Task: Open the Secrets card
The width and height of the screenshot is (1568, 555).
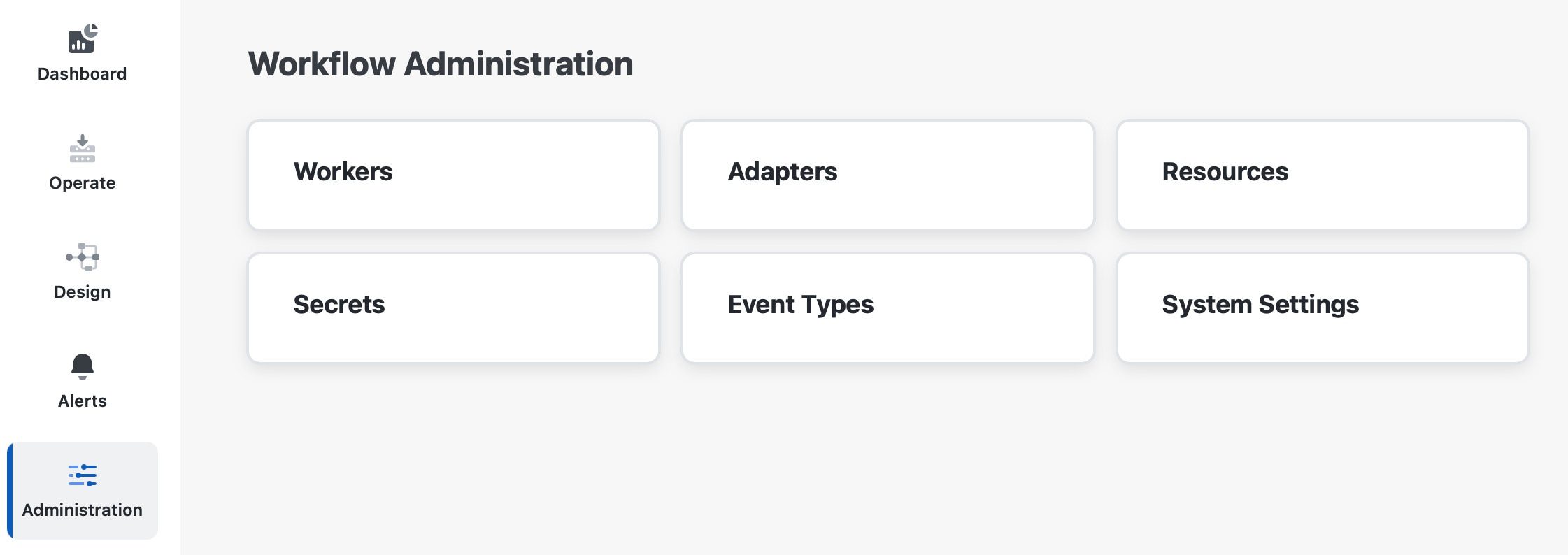Action: (454, 308)
